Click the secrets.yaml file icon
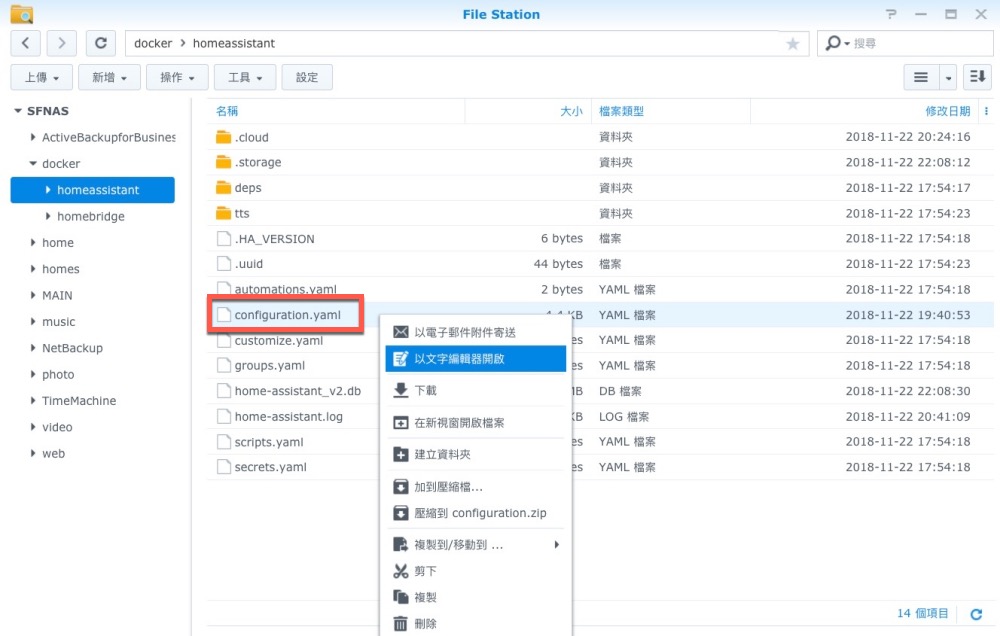The height and width of the screenshot is (636, 1000). tap(224, 467)
